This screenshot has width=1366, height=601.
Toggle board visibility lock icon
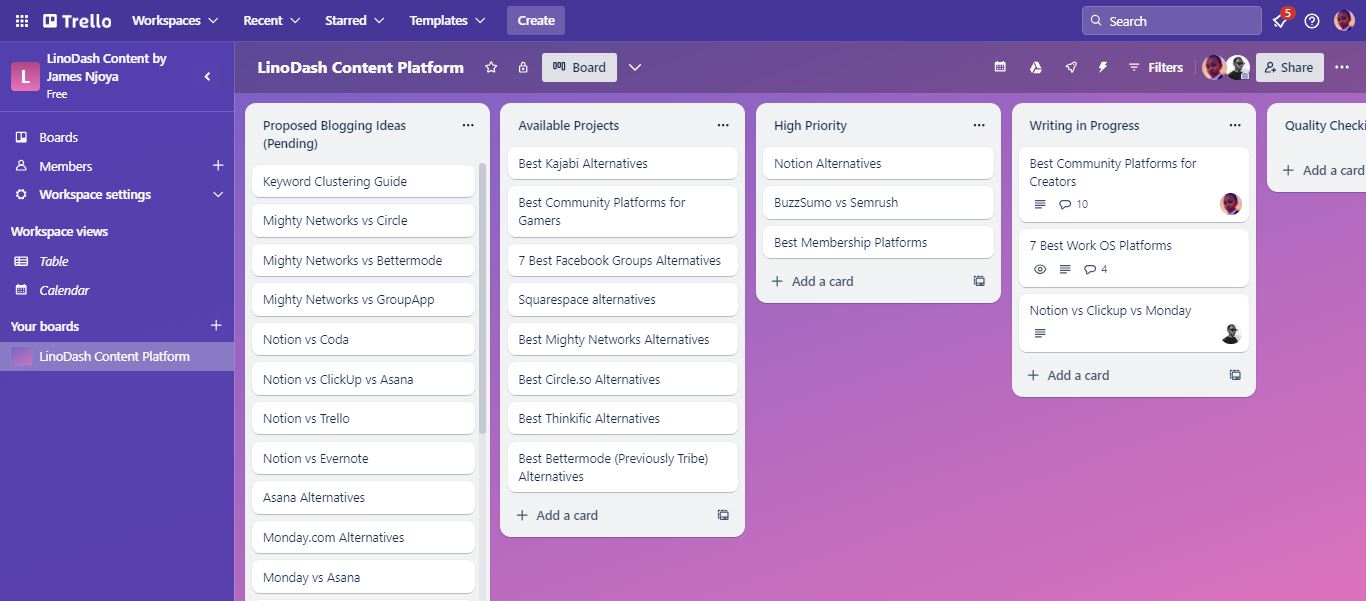click(523, 67)
